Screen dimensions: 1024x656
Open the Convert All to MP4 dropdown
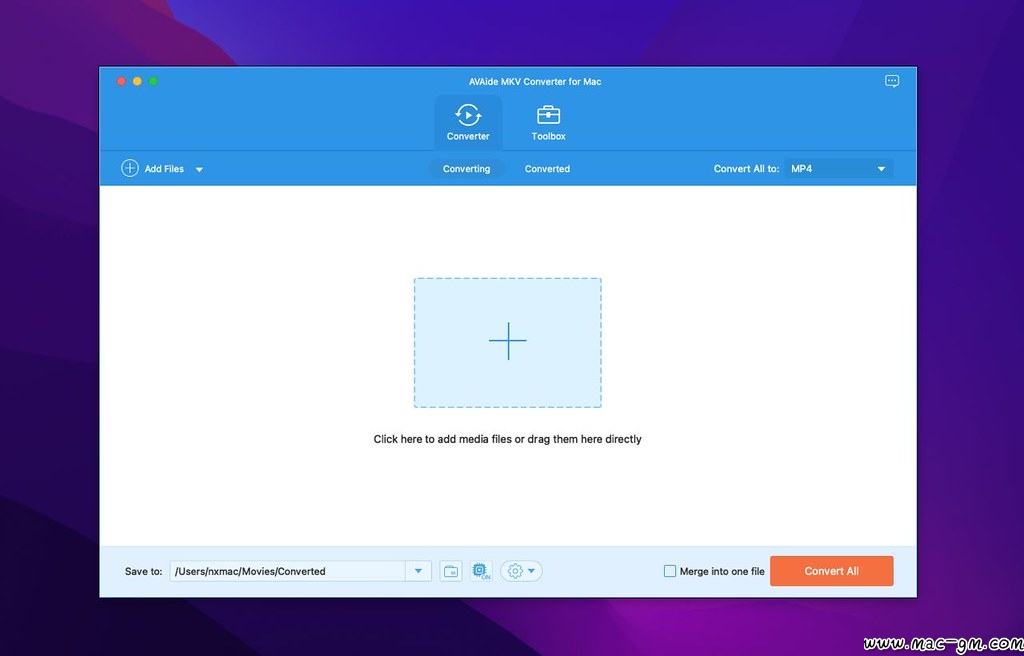pyautogui.click(x=839, y=169)
